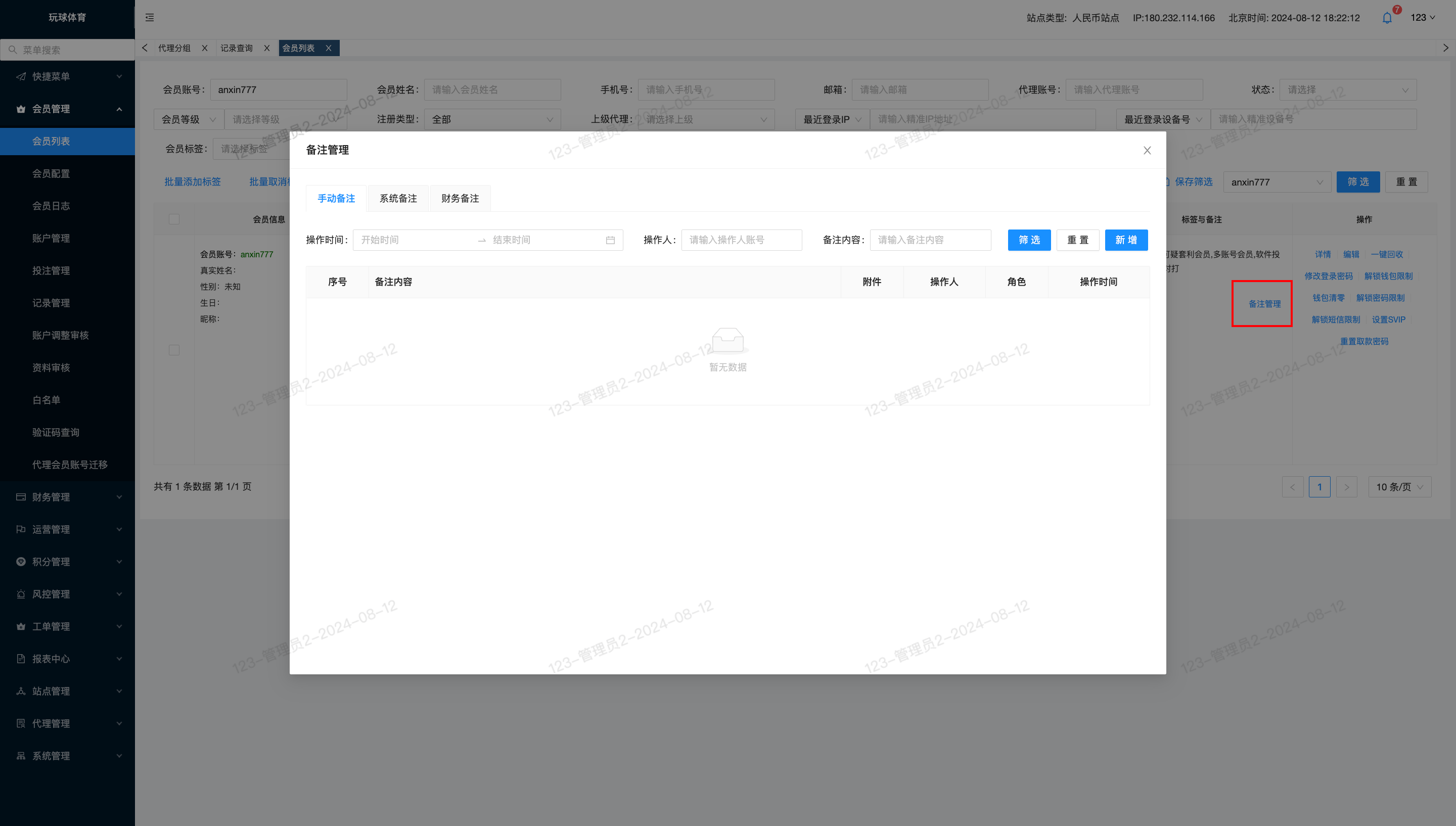
Task: Close the 备注管理 dialog with X
Action: point(1147,150)
